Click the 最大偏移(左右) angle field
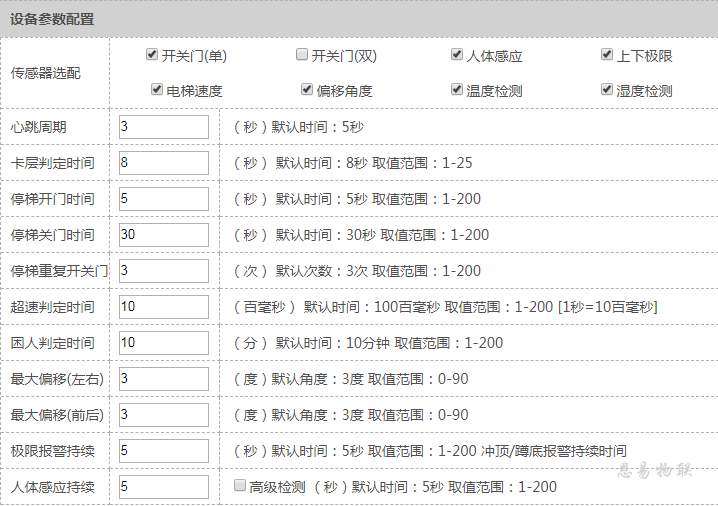Viewport: 718px width, 506px height. click(x=163, y=379)
